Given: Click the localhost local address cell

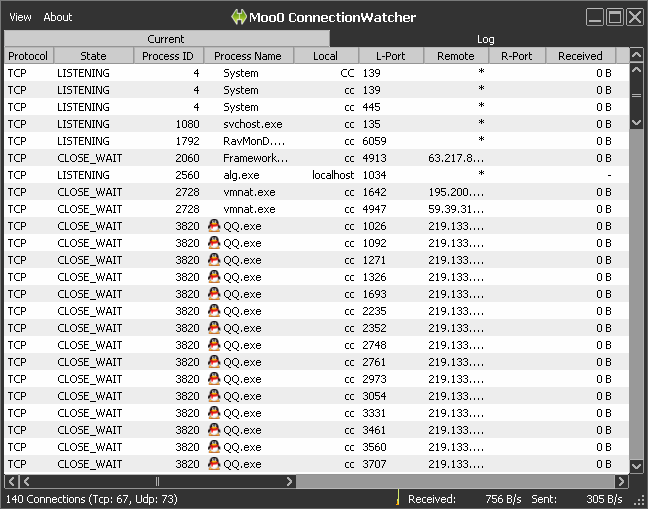Looking at the screenshot, I should (x=333, y=175).
